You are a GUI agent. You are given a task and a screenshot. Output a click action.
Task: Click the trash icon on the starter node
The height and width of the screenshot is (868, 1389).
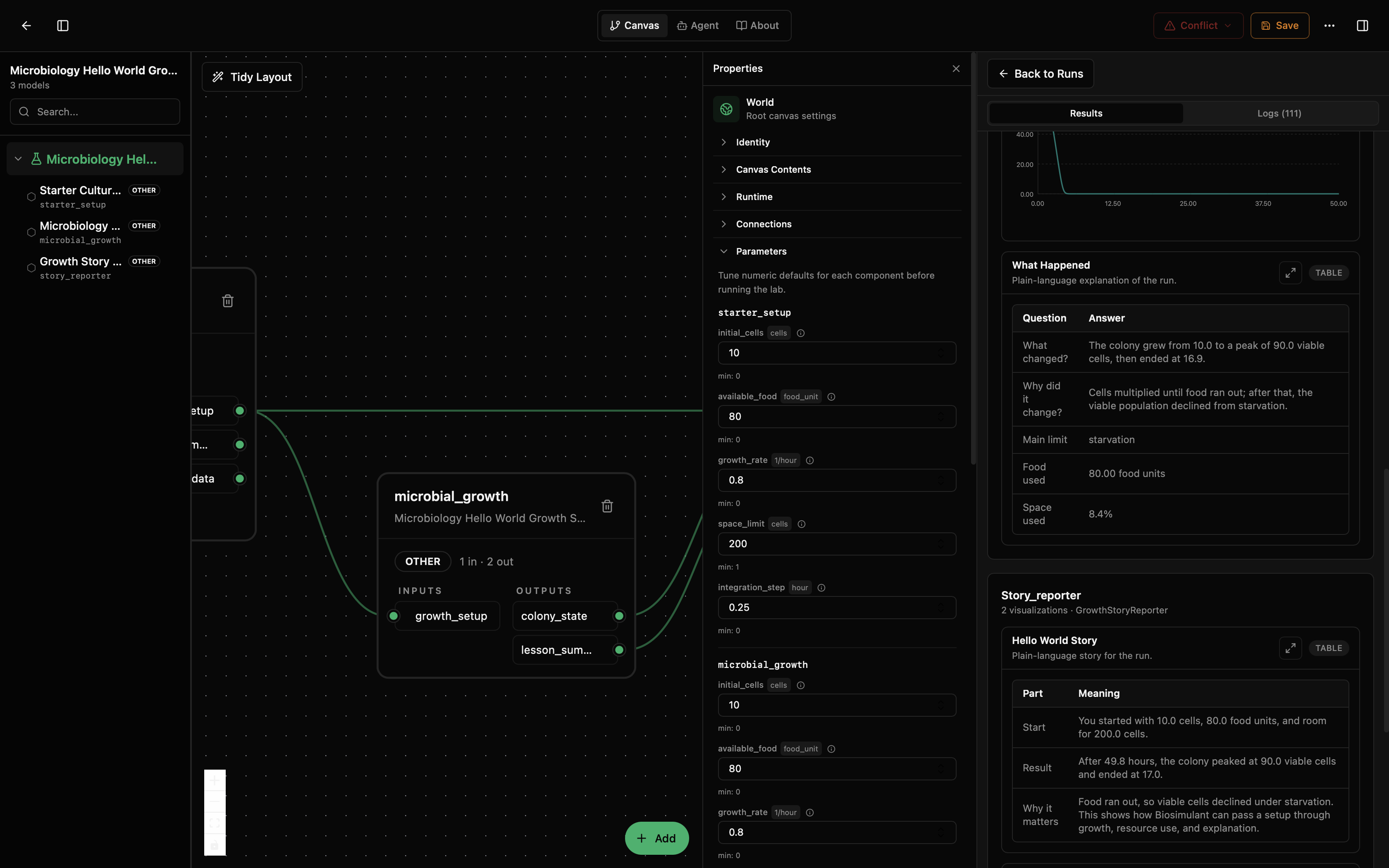[227, 301]
